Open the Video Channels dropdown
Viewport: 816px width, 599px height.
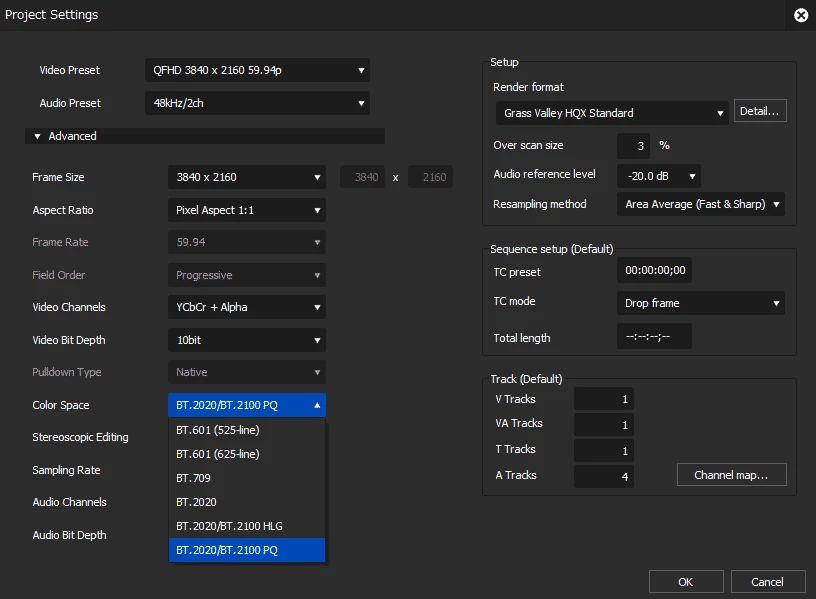tap(246, 307)
